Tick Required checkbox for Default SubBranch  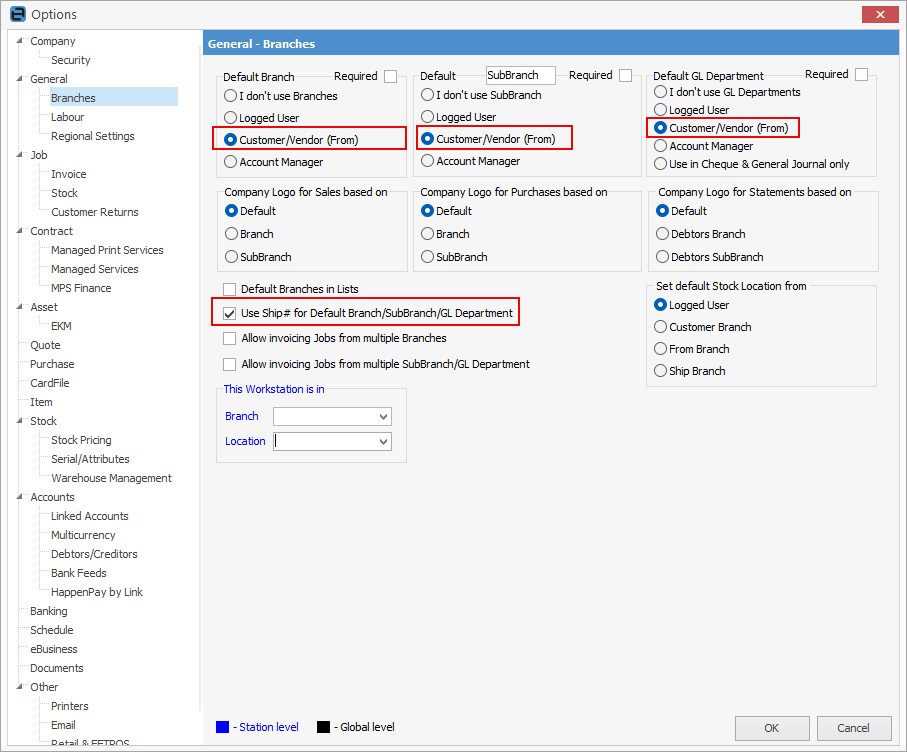tap(625, 75)
